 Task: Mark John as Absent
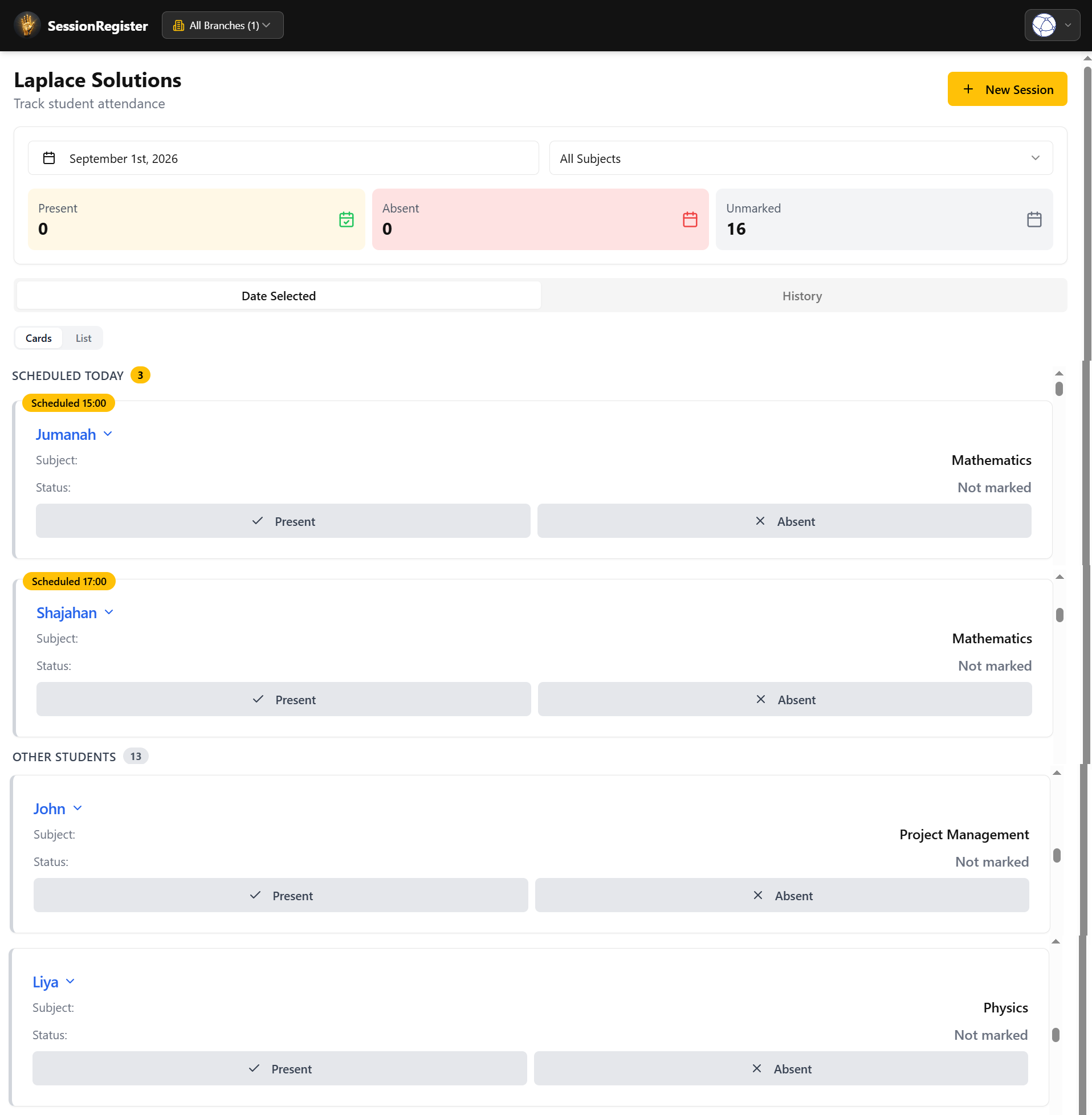(x=782, y=896)
